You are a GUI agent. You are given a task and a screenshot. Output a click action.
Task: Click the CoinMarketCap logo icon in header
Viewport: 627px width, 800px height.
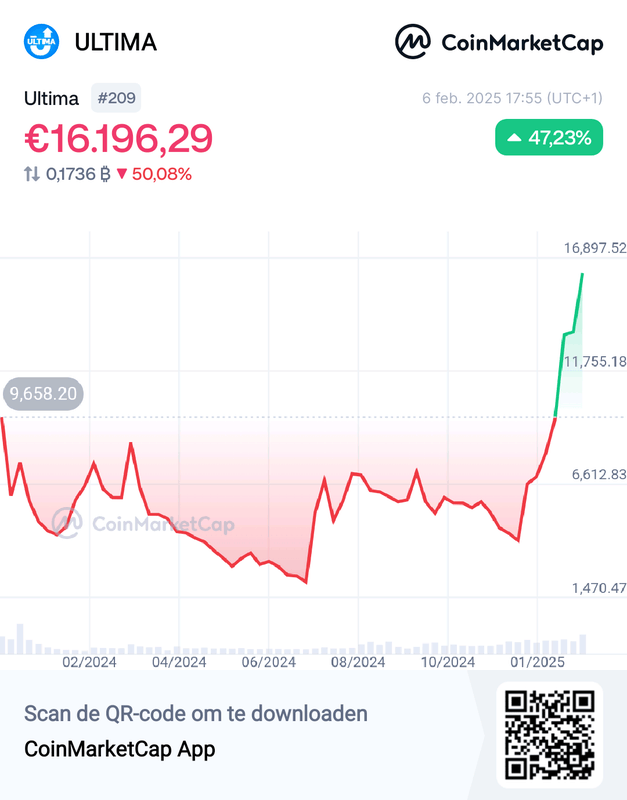[x=413, y=42]
